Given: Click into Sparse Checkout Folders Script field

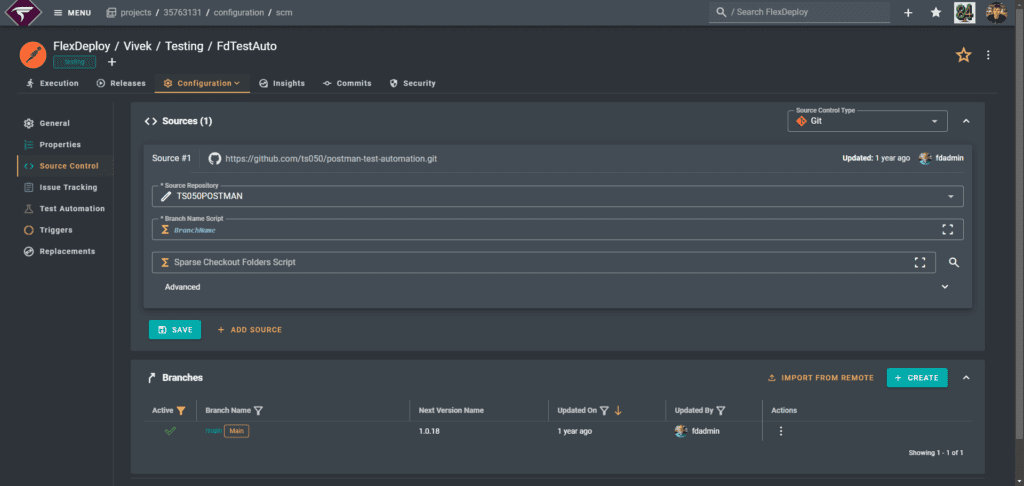Looking at the screenshot, I should [x=543, y=263].
